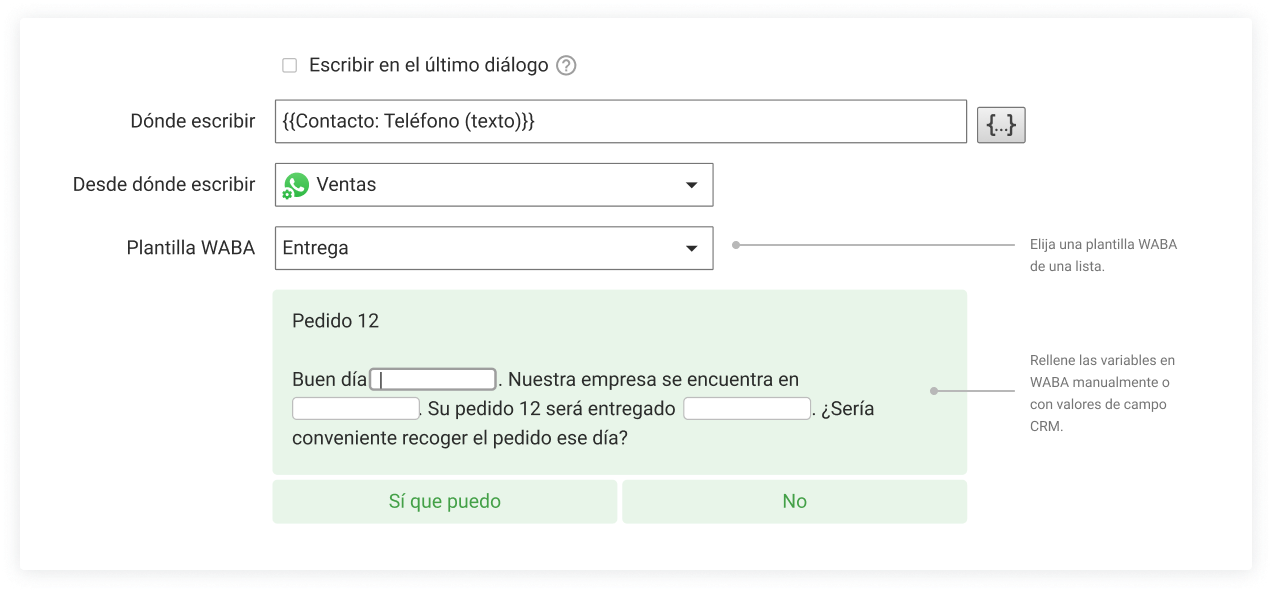Image resolution: width=1272 pixels, height=592 pixels.
Task: Click the 'Pedido 12' template header
Action: click(x=335, y=321)
